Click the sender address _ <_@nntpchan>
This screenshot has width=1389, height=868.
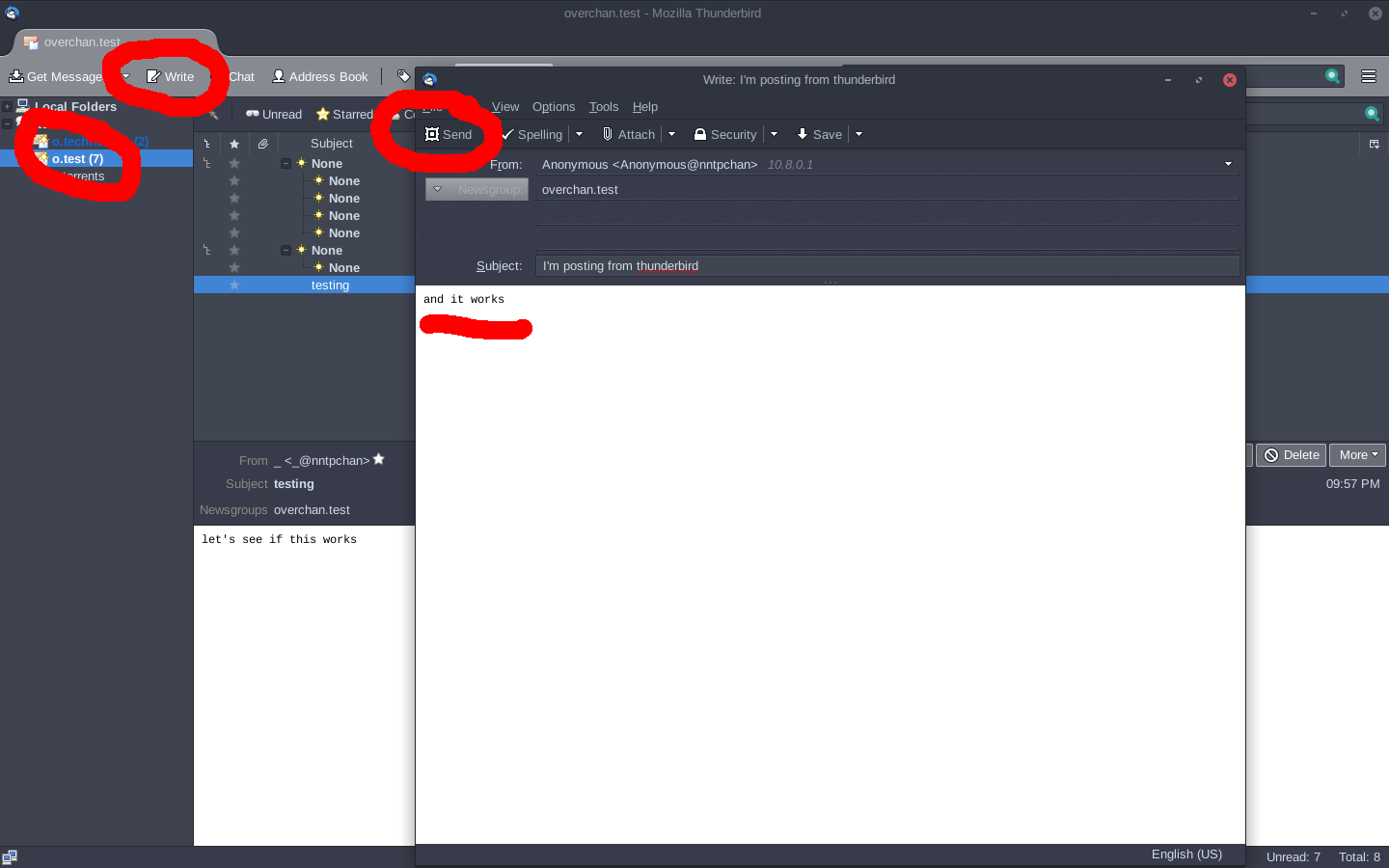click(321, 460)
